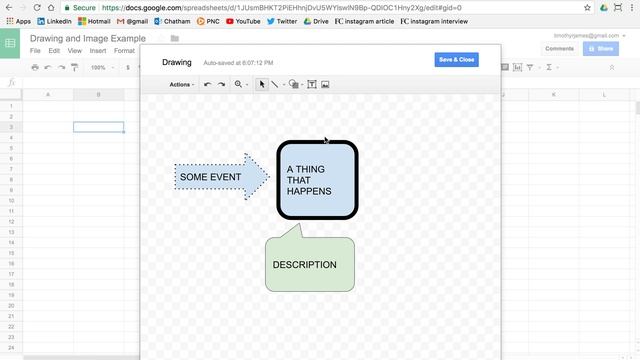Bookmark this page with star icon
Image resolution: width=640 pixels, height=360 pixels.
point(587,8)
